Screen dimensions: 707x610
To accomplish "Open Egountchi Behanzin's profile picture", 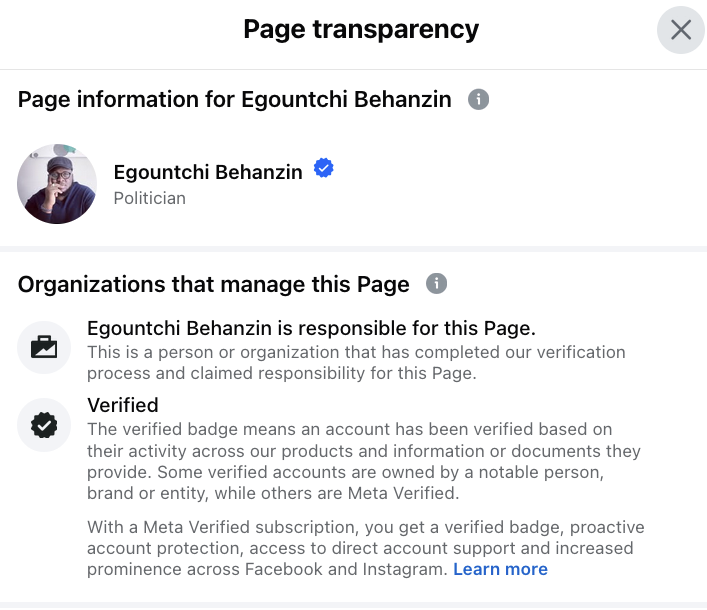I will point(57,184).
